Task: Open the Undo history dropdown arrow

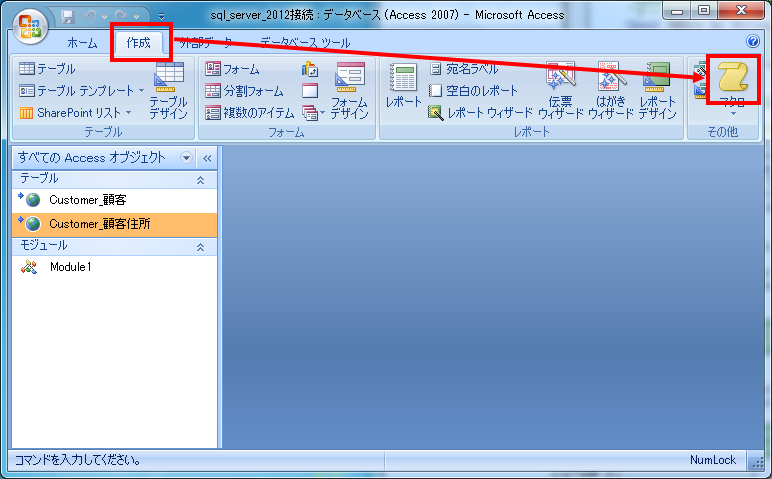Action: click(x=104, y=17)
